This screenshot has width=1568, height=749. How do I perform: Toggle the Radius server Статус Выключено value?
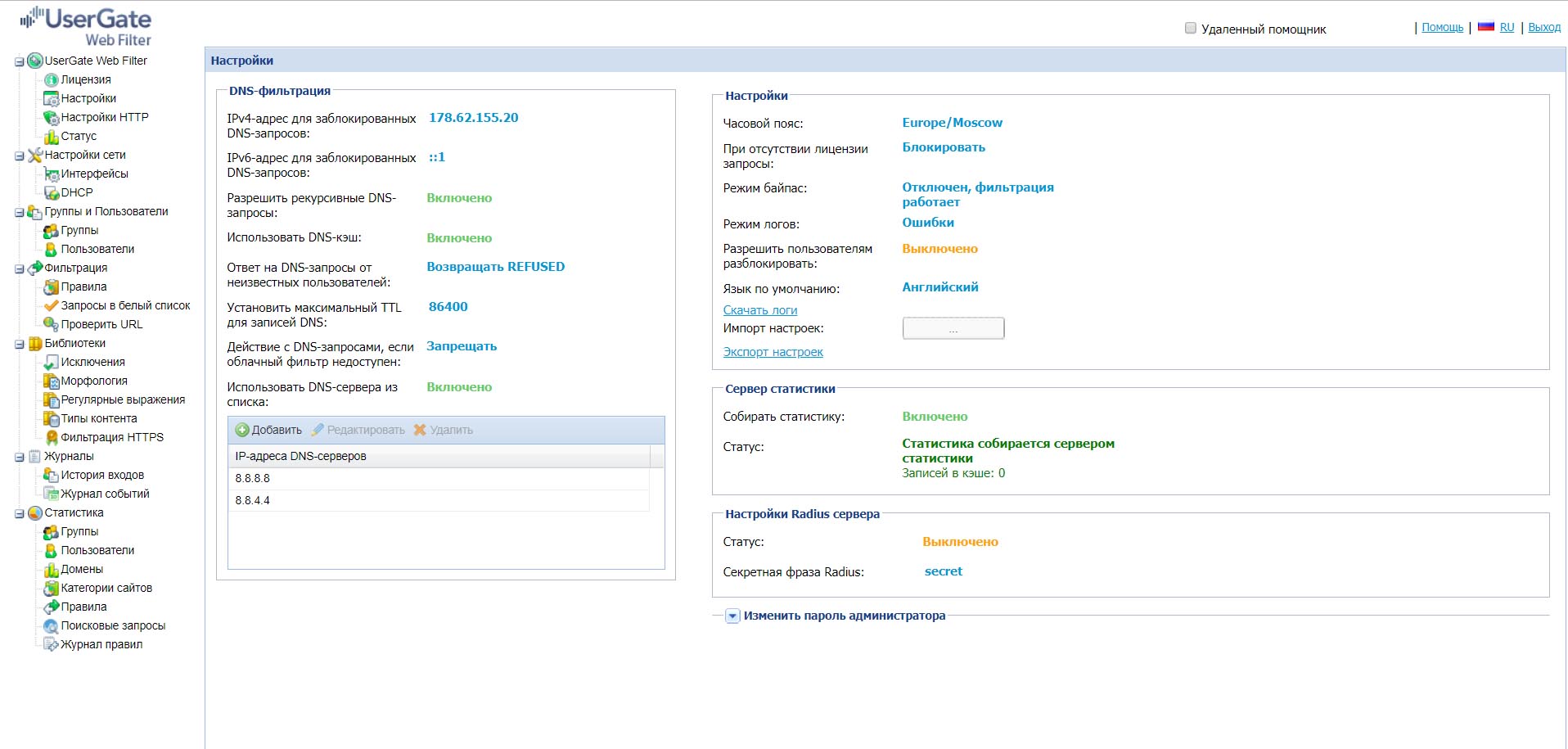pyautogui.click(x=960, y=542)
